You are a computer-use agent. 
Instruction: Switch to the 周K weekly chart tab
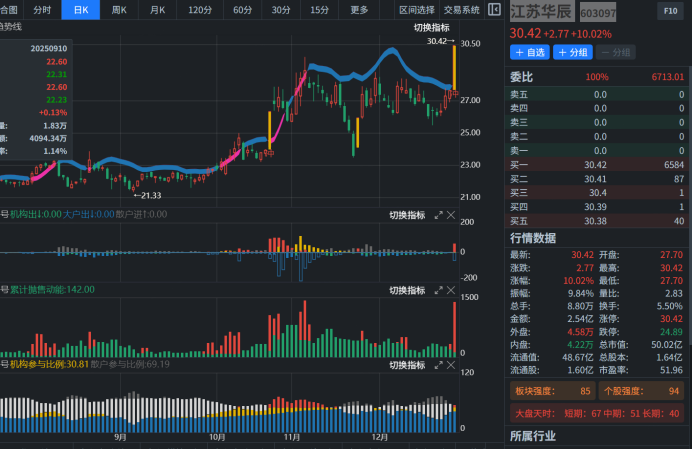(x=119, y=9)
